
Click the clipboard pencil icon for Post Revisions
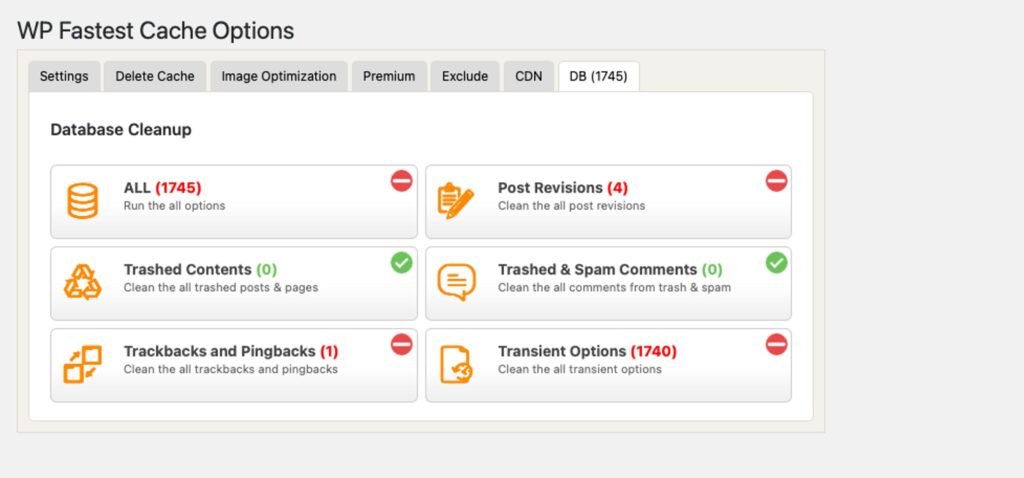click(x=456, y=201)
